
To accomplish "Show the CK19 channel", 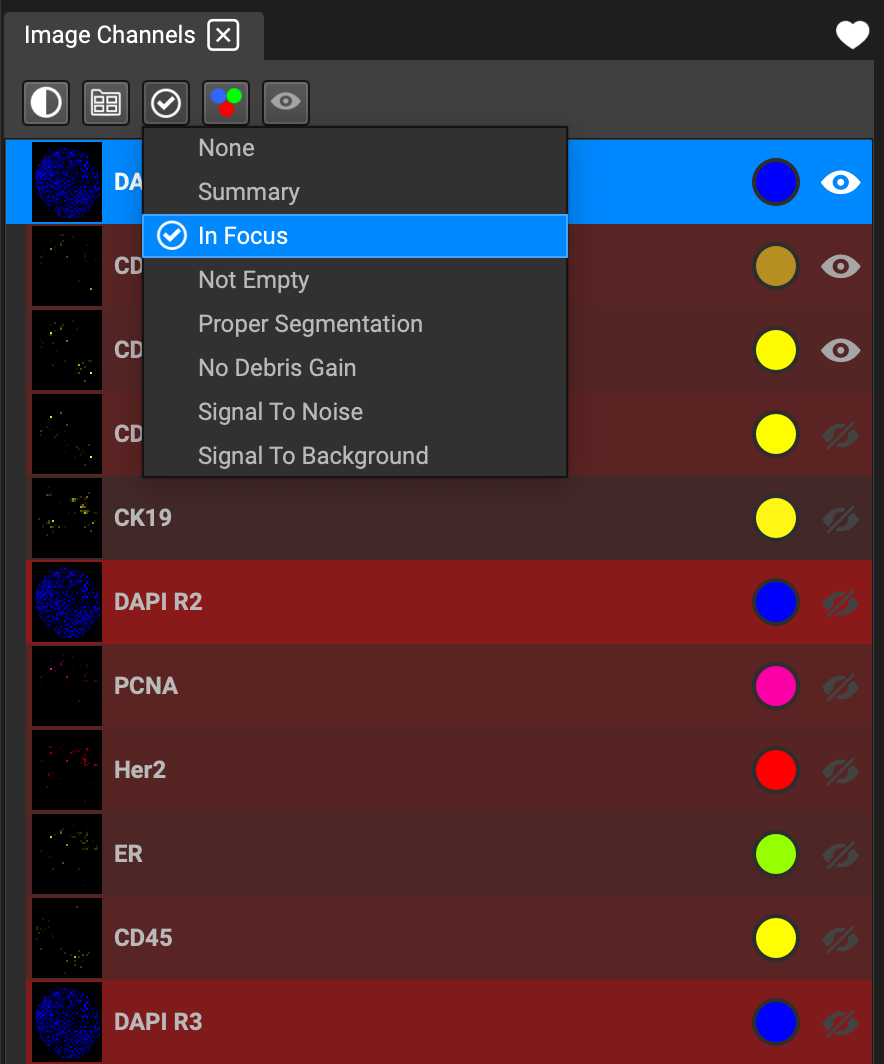I will (x=841, y=518).
